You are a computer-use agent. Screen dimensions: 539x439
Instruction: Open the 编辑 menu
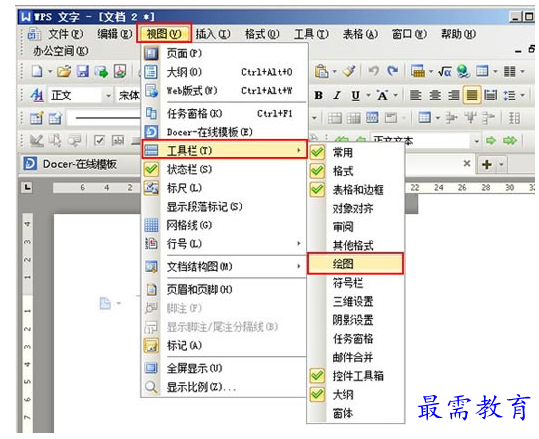pos(114,34)
